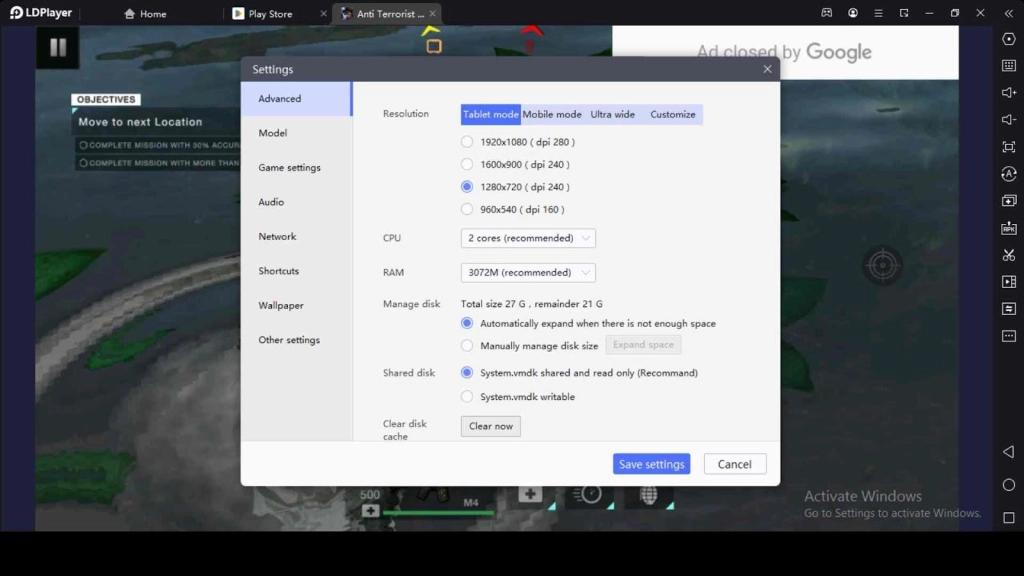Click the install APK icon

(x=1009, y=228)
